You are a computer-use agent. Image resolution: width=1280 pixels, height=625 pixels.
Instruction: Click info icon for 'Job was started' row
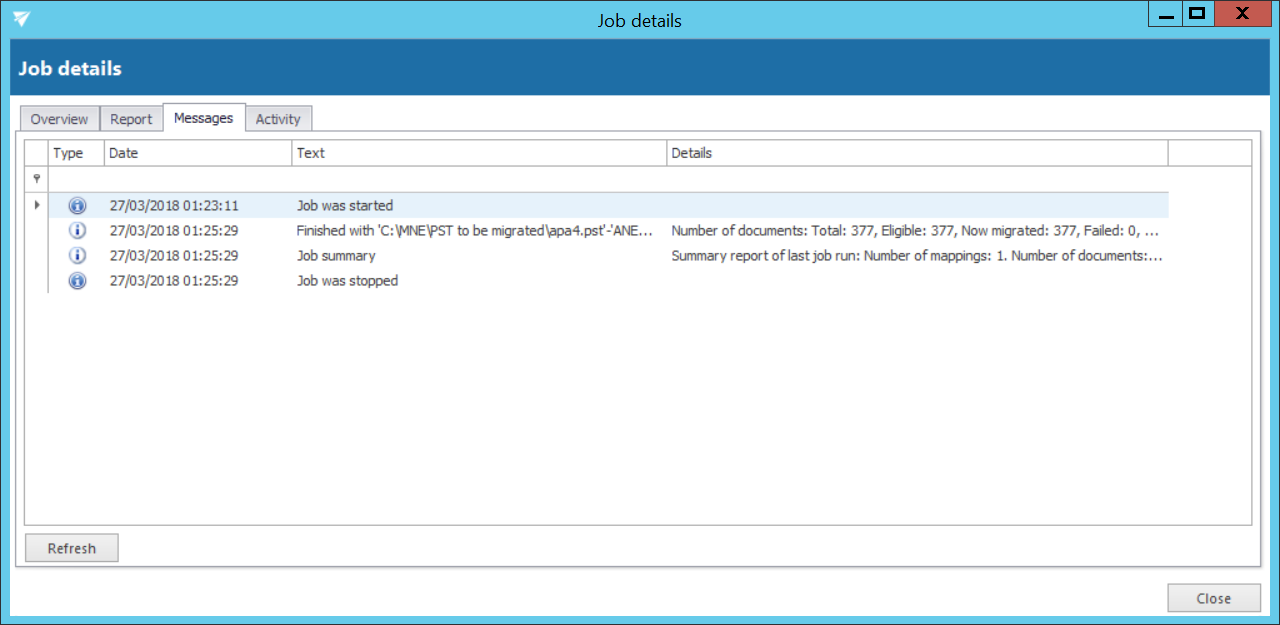pos(77,205)
